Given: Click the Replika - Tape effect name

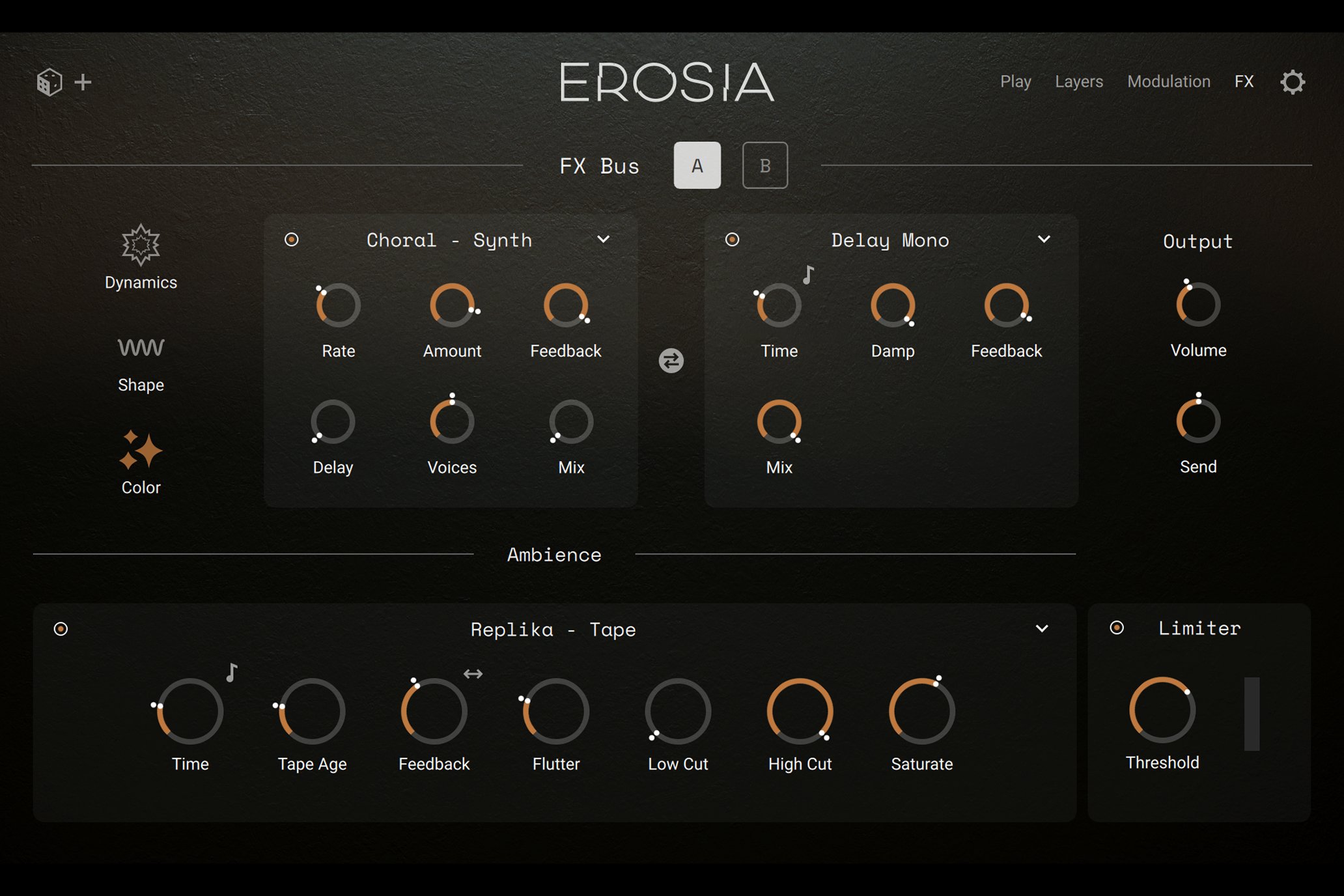Looking at the screenshot, I should coord(553,630).
